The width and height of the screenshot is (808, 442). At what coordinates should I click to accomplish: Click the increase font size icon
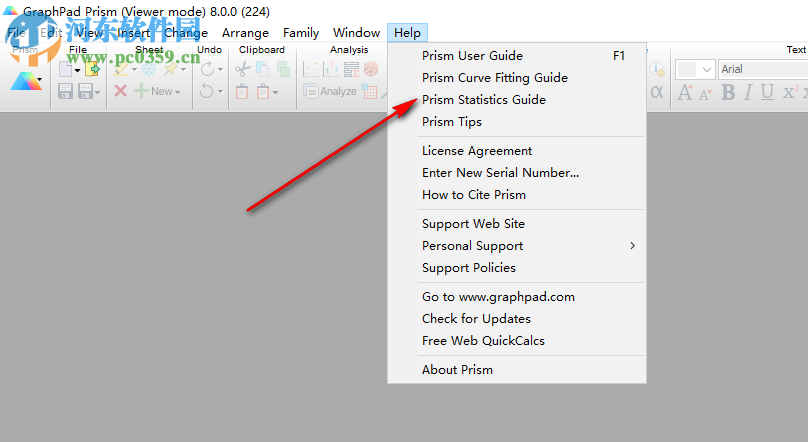tap(685, 92)
